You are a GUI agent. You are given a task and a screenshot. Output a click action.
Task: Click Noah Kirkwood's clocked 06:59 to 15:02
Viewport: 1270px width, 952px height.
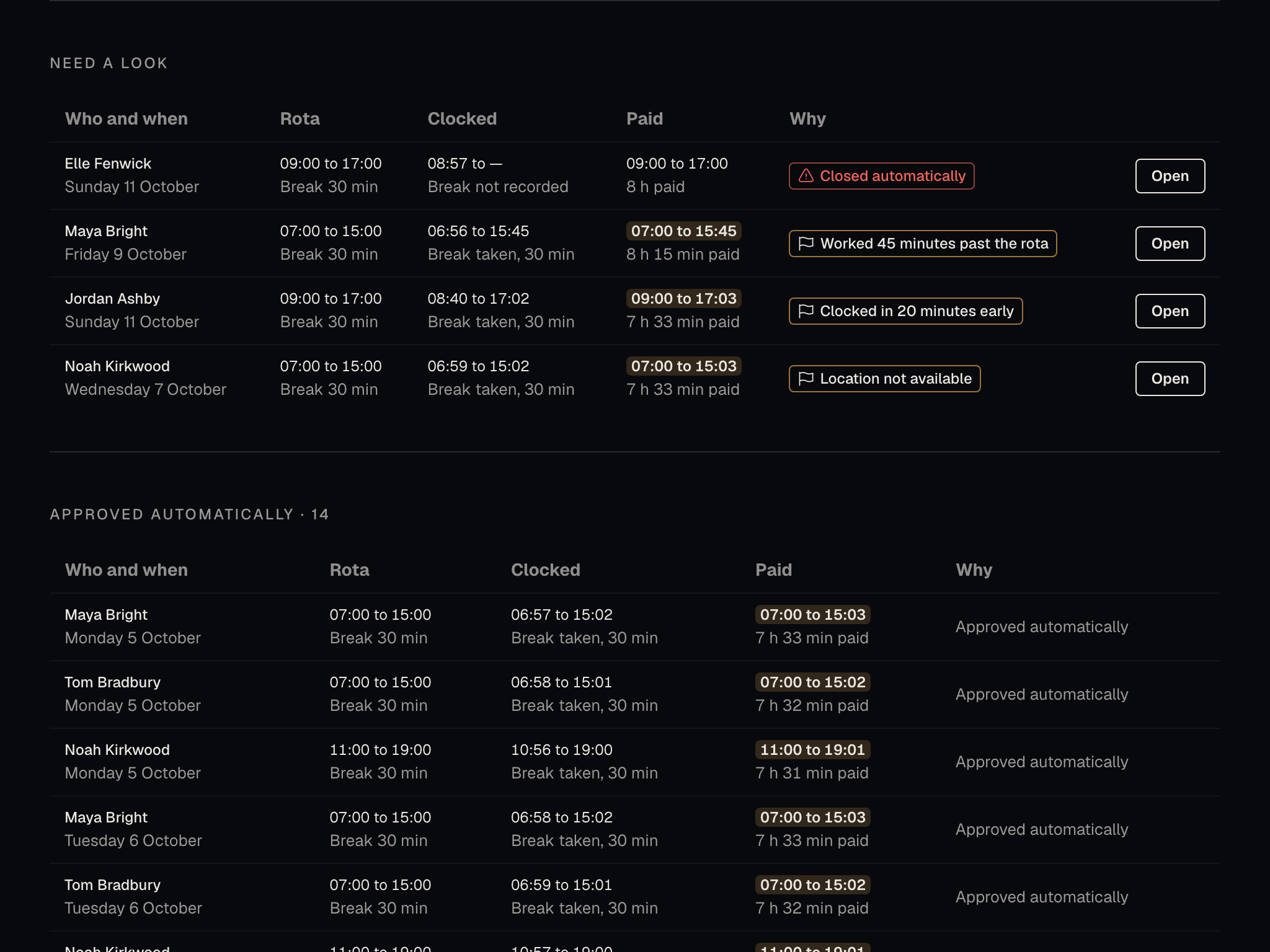tap(478, 366)
